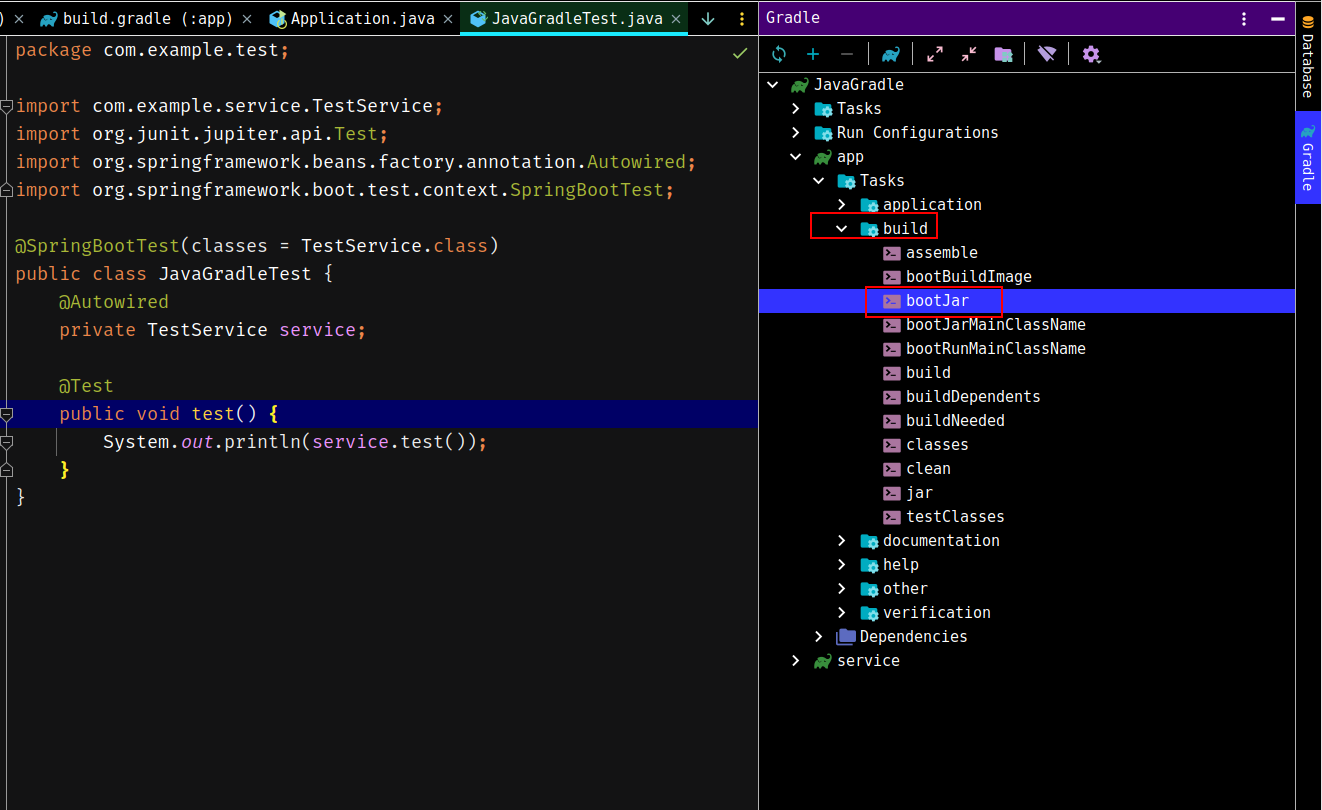Click the Gradle elephant execute task icon
1322x810 pixels.
pyautogui.click(x=890, y=54)
